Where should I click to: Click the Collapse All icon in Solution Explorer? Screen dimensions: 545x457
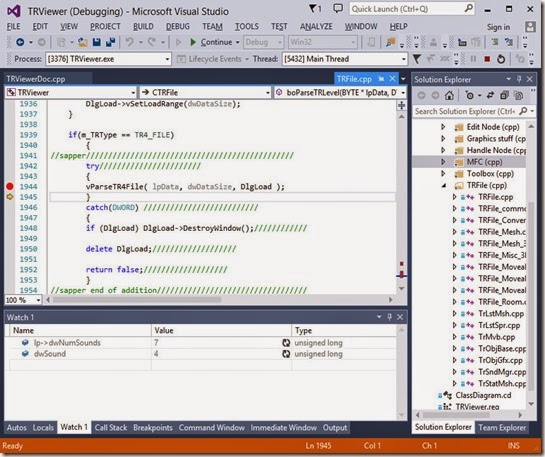504,95
